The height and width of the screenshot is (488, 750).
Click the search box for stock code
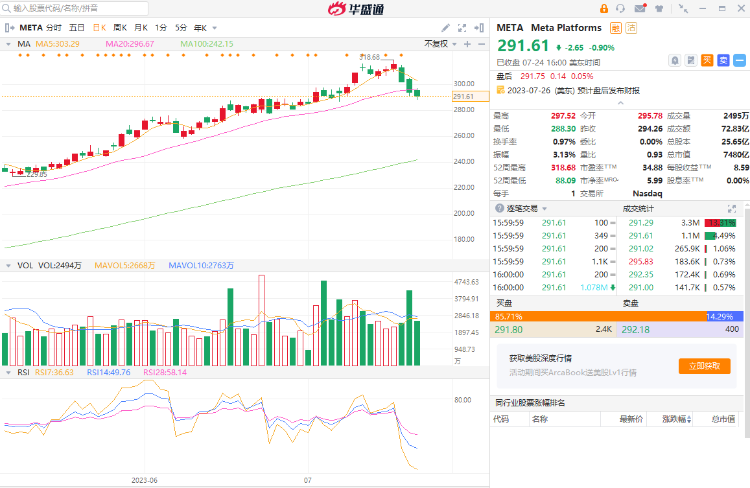(x=76, y=8)
